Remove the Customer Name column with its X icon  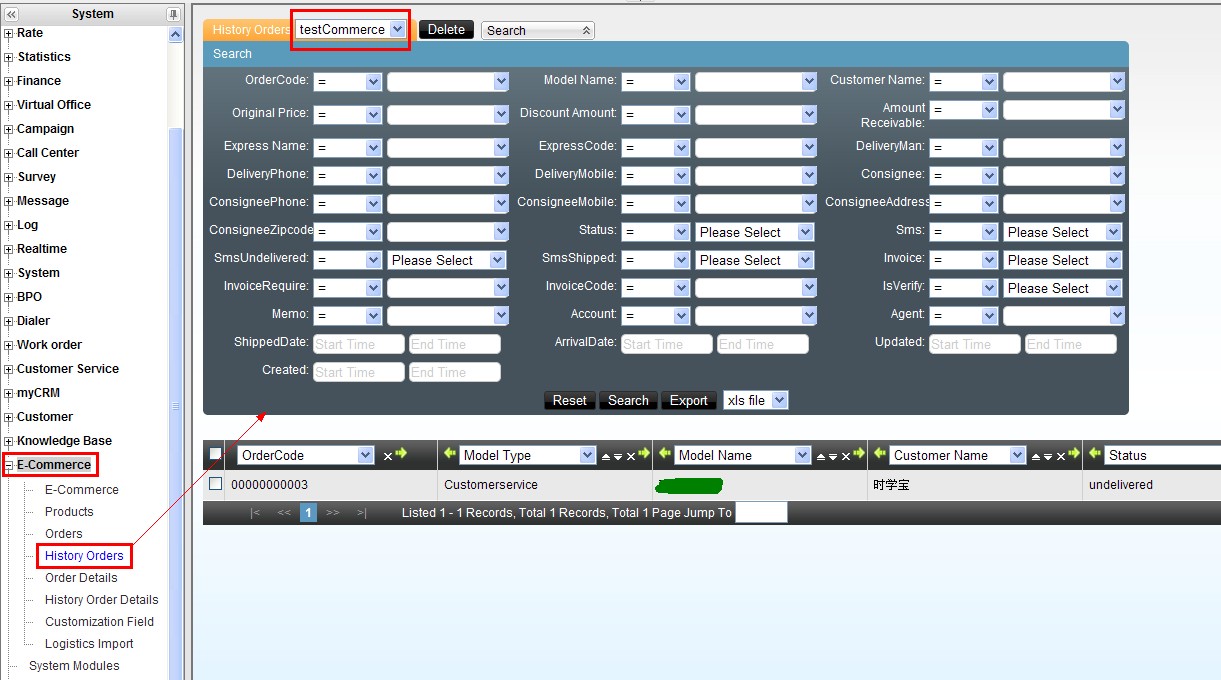point(1060,456)
